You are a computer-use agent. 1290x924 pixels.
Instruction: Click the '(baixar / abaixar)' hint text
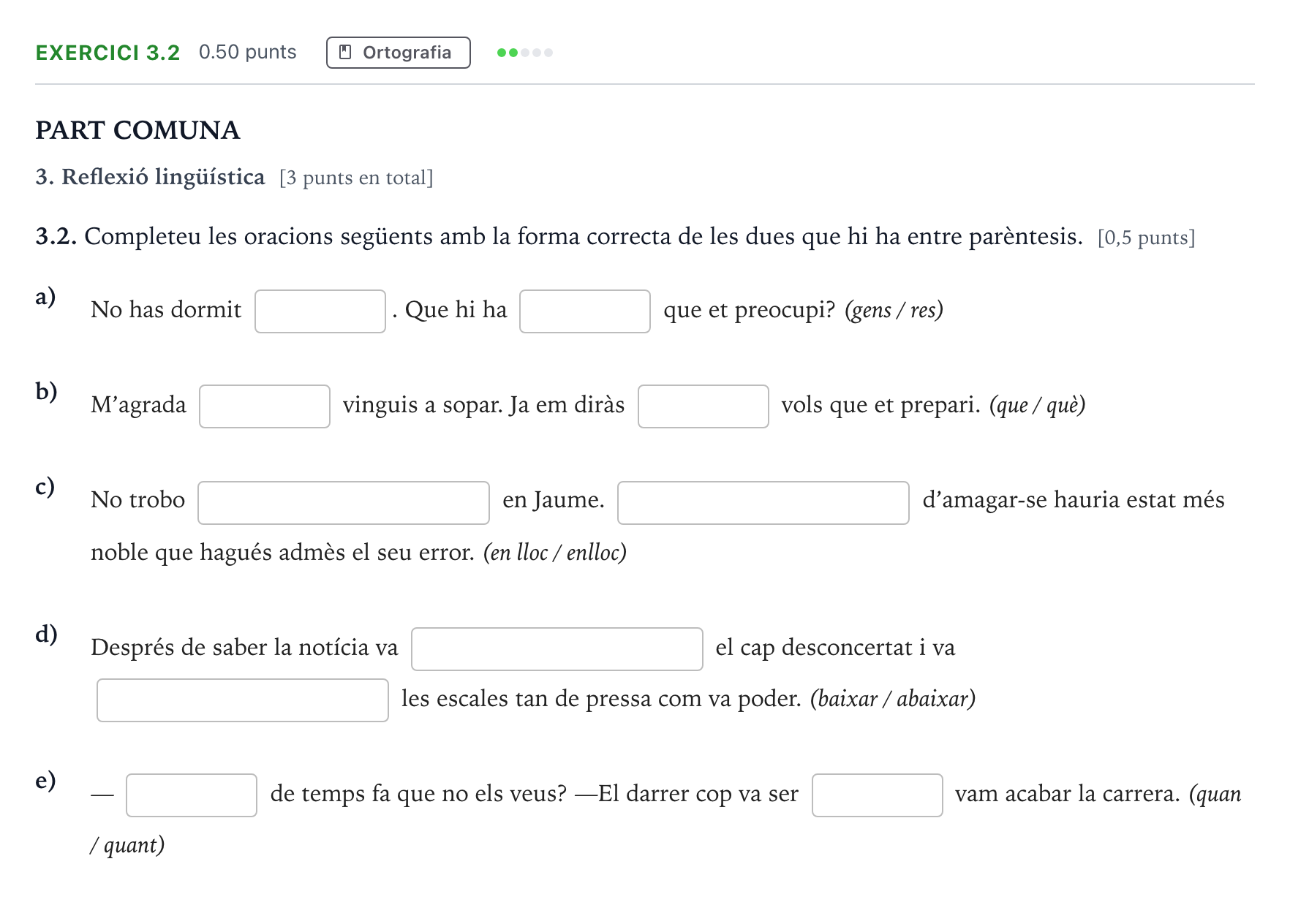click(893, 699)
